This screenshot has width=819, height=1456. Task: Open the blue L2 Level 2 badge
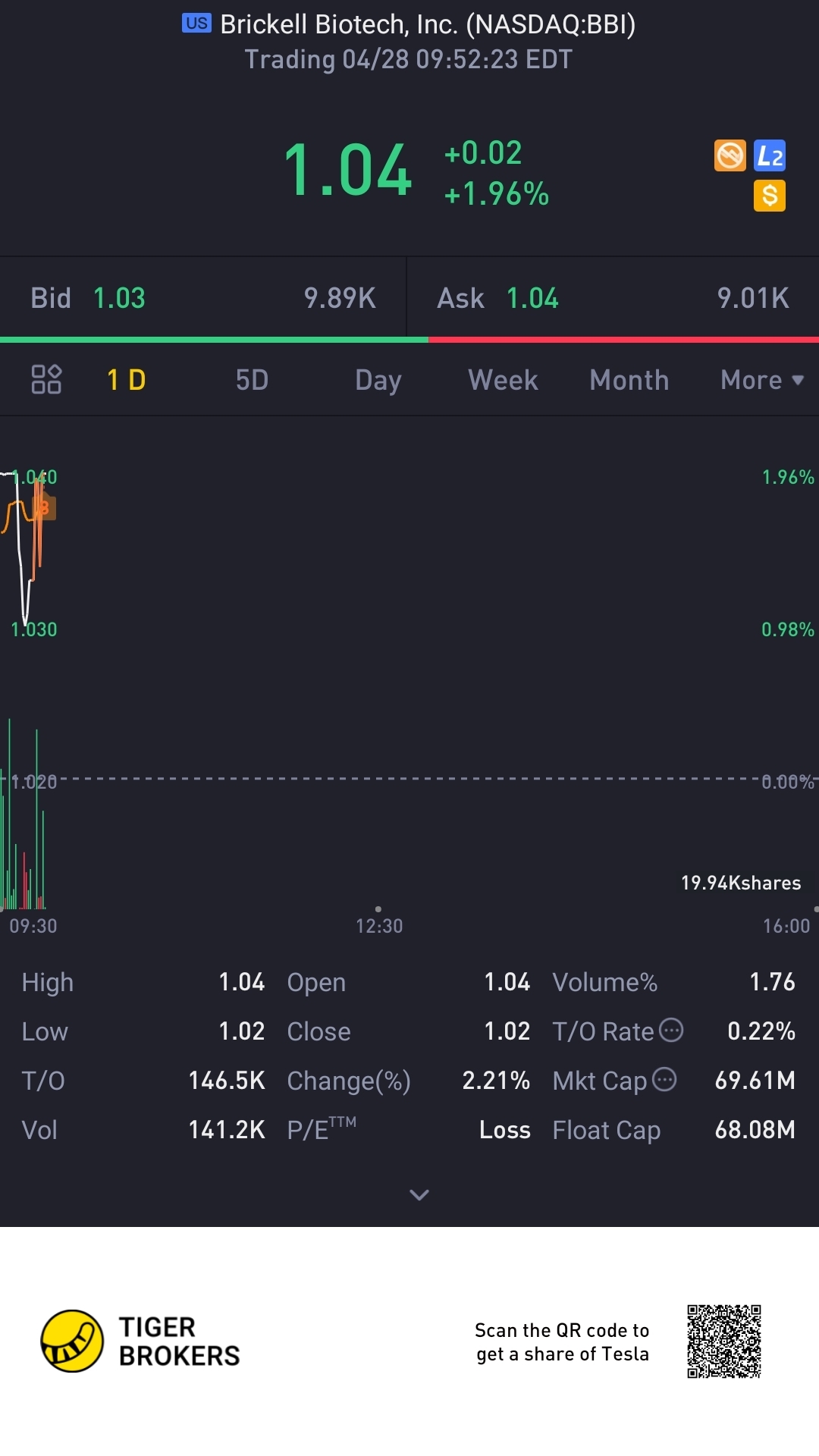click(x=770, y=155)
